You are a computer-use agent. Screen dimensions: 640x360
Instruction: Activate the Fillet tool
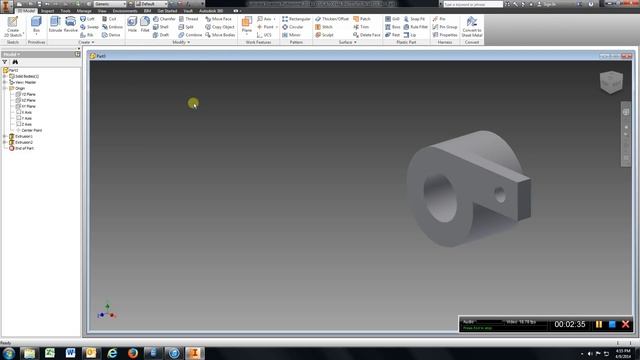point(145,25)
